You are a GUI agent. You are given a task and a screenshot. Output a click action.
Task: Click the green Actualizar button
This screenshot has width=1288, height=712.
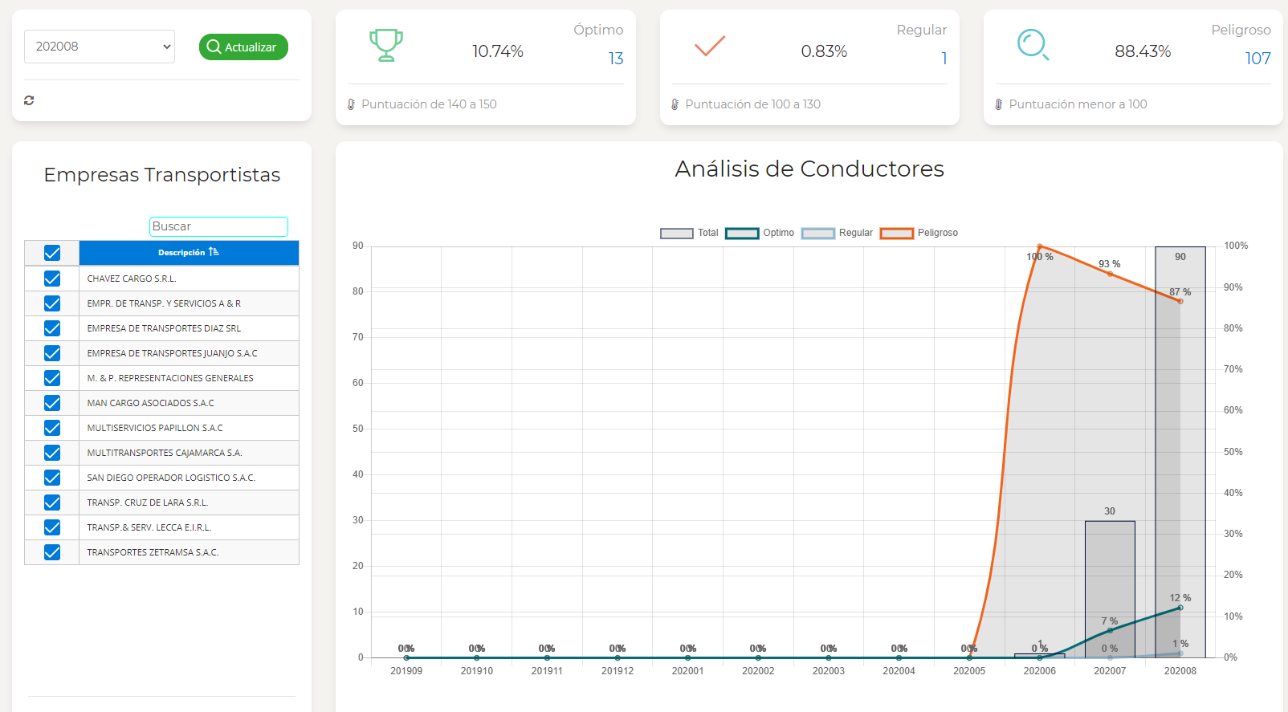point(243,47)
